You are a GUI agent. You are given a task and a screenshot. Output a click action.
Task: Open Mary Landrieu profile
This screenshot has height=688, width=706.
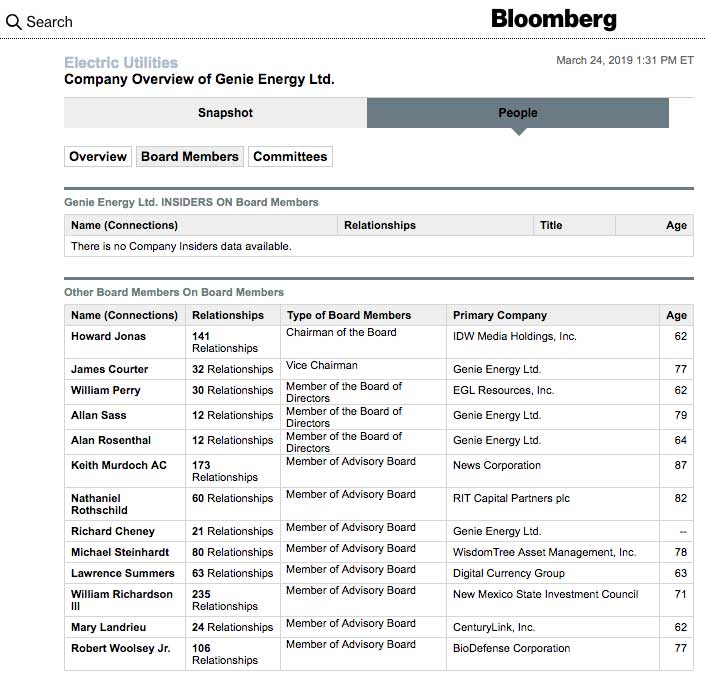109,627
